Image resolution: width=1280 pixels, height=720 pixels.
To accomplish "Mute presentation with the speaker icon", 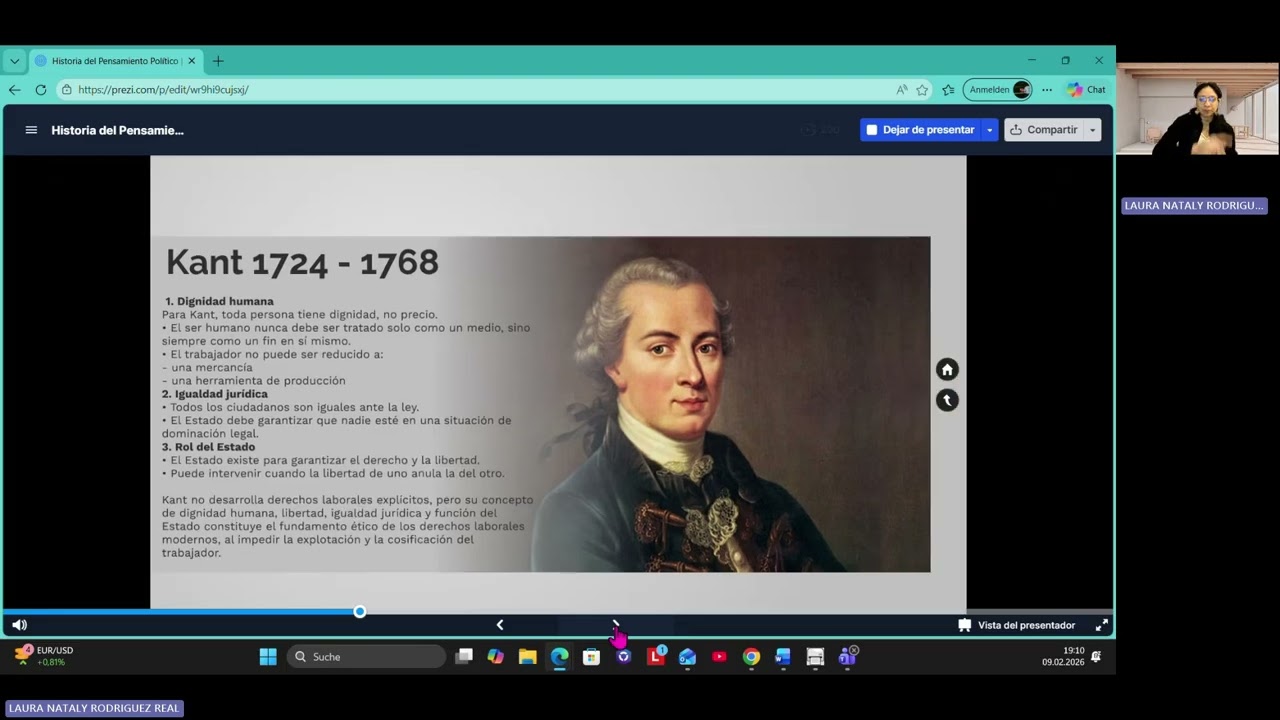I will point(19,625).
